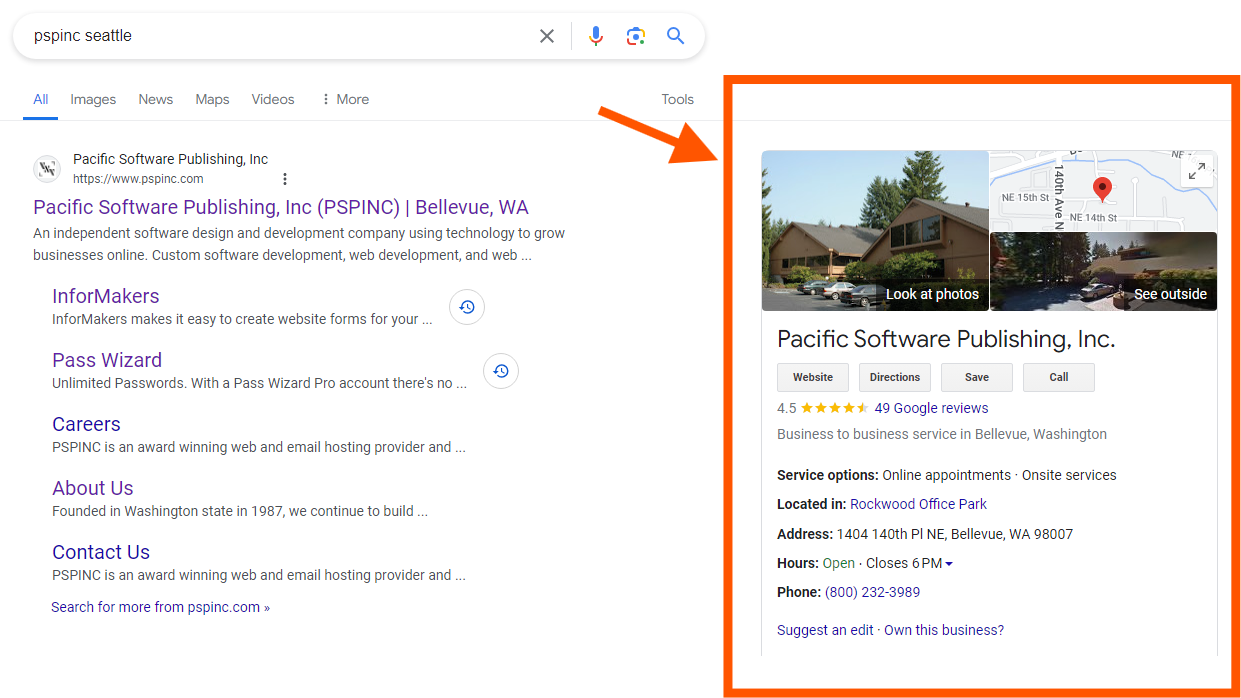The width and height of the screenshot is (1241, 698).
Task: Select the All tab
Action: pyautogui.click(x=41, y=99)
